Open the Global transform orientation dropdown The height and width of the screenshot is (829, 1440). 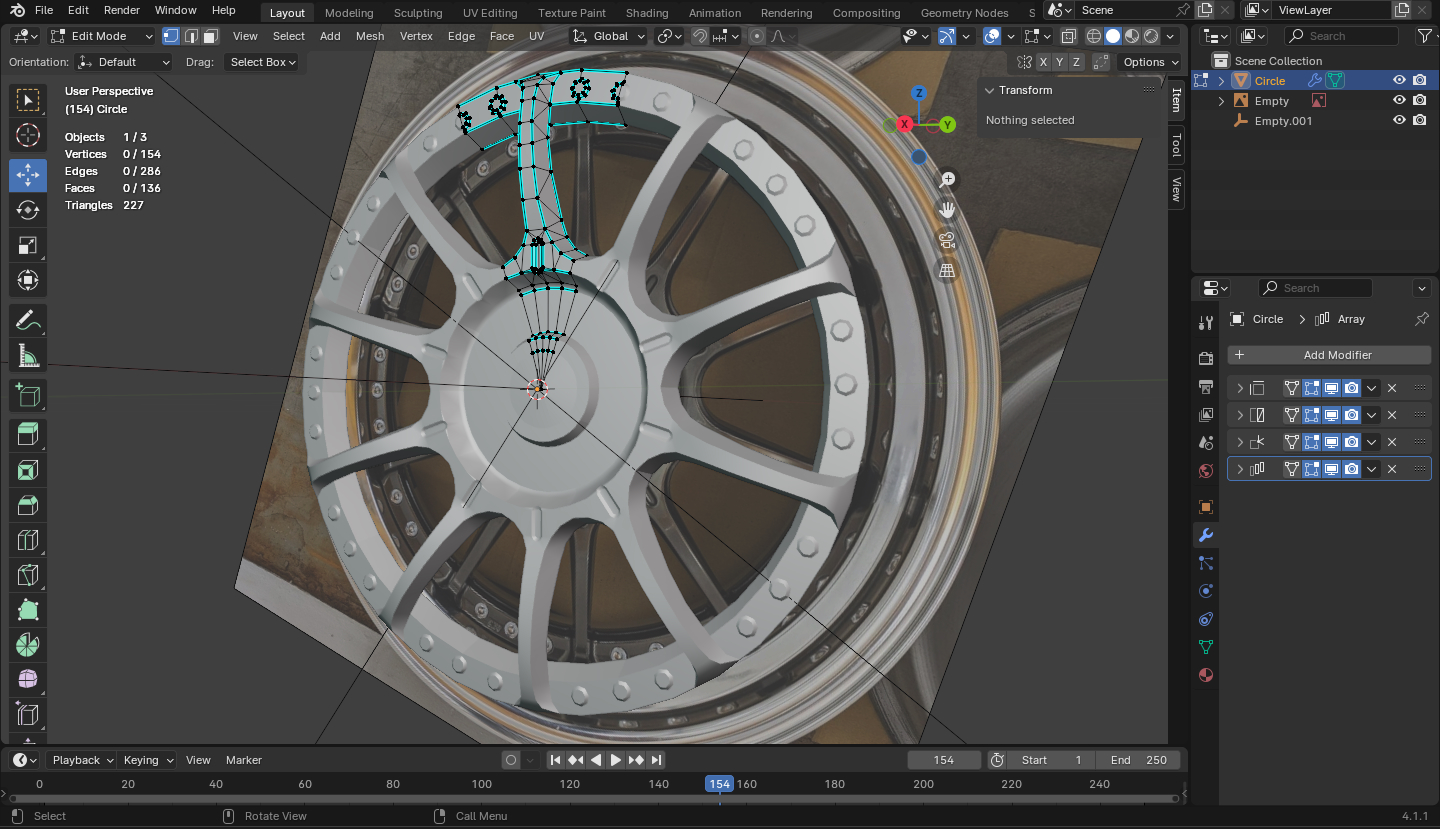(609, 36)
